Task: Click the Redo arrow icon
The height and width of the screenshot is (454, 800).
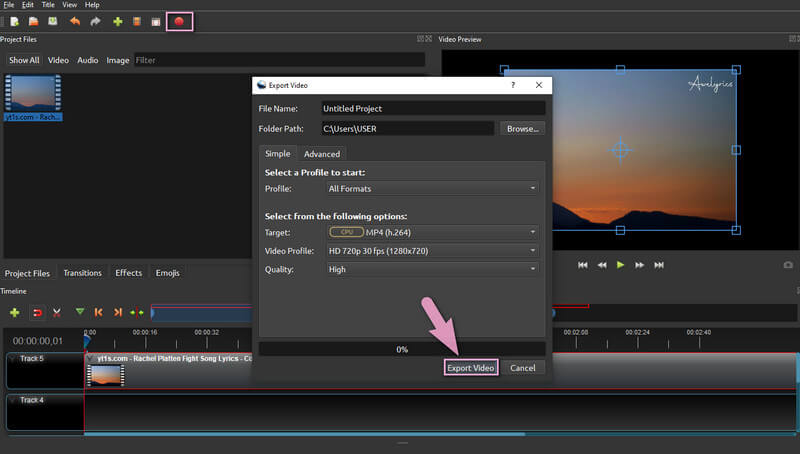Action: 95,21
